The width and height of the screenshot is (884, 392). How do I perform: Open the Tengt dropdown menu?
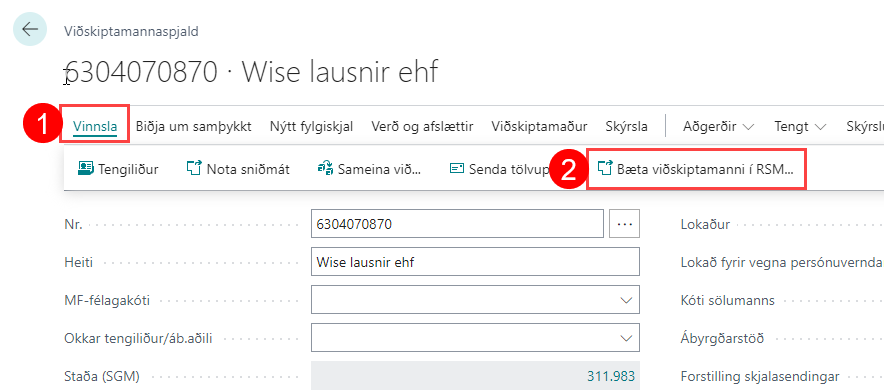point(800,126)
